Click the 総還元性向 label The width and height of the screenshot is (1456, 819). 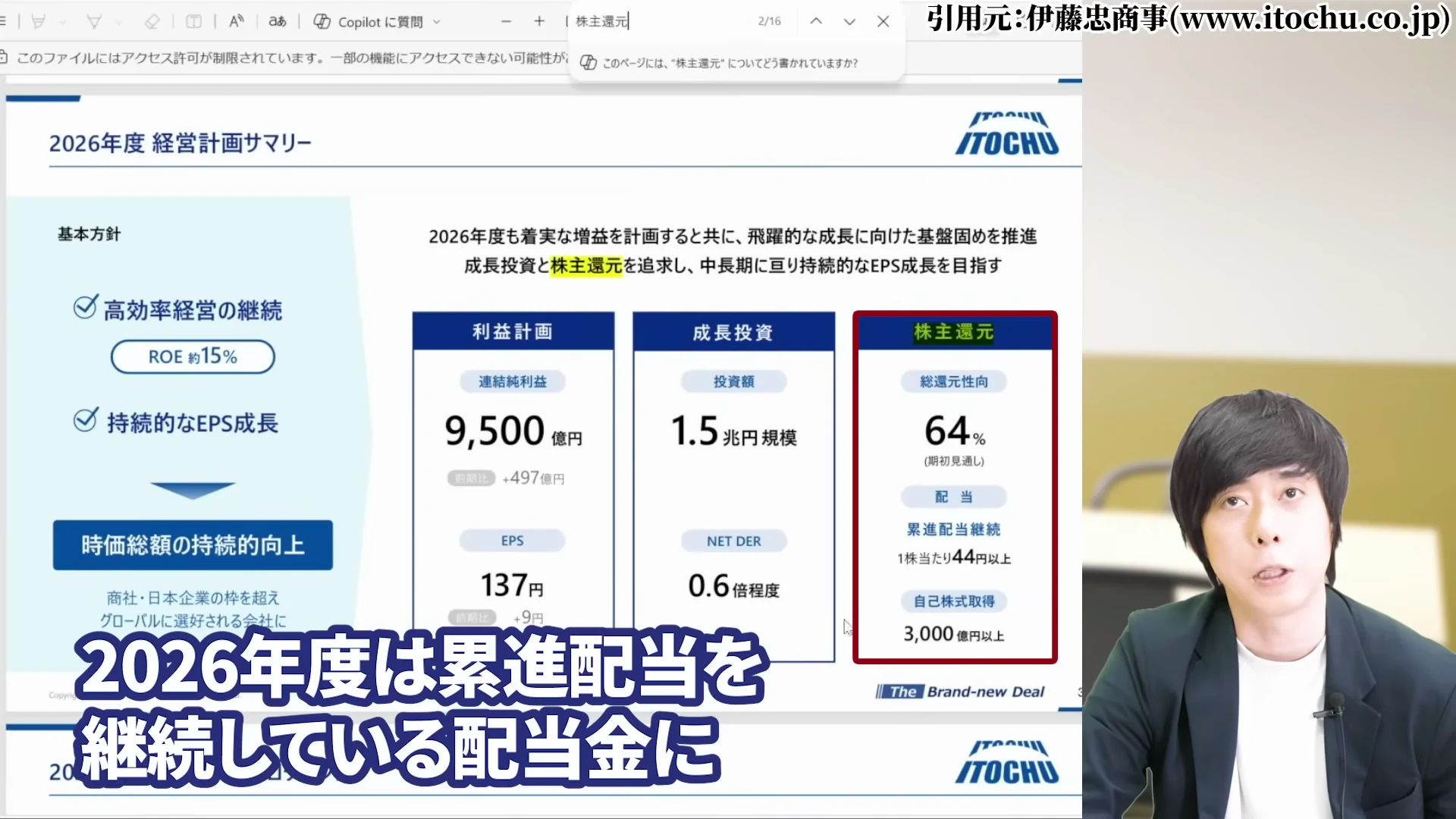point(954,381)
